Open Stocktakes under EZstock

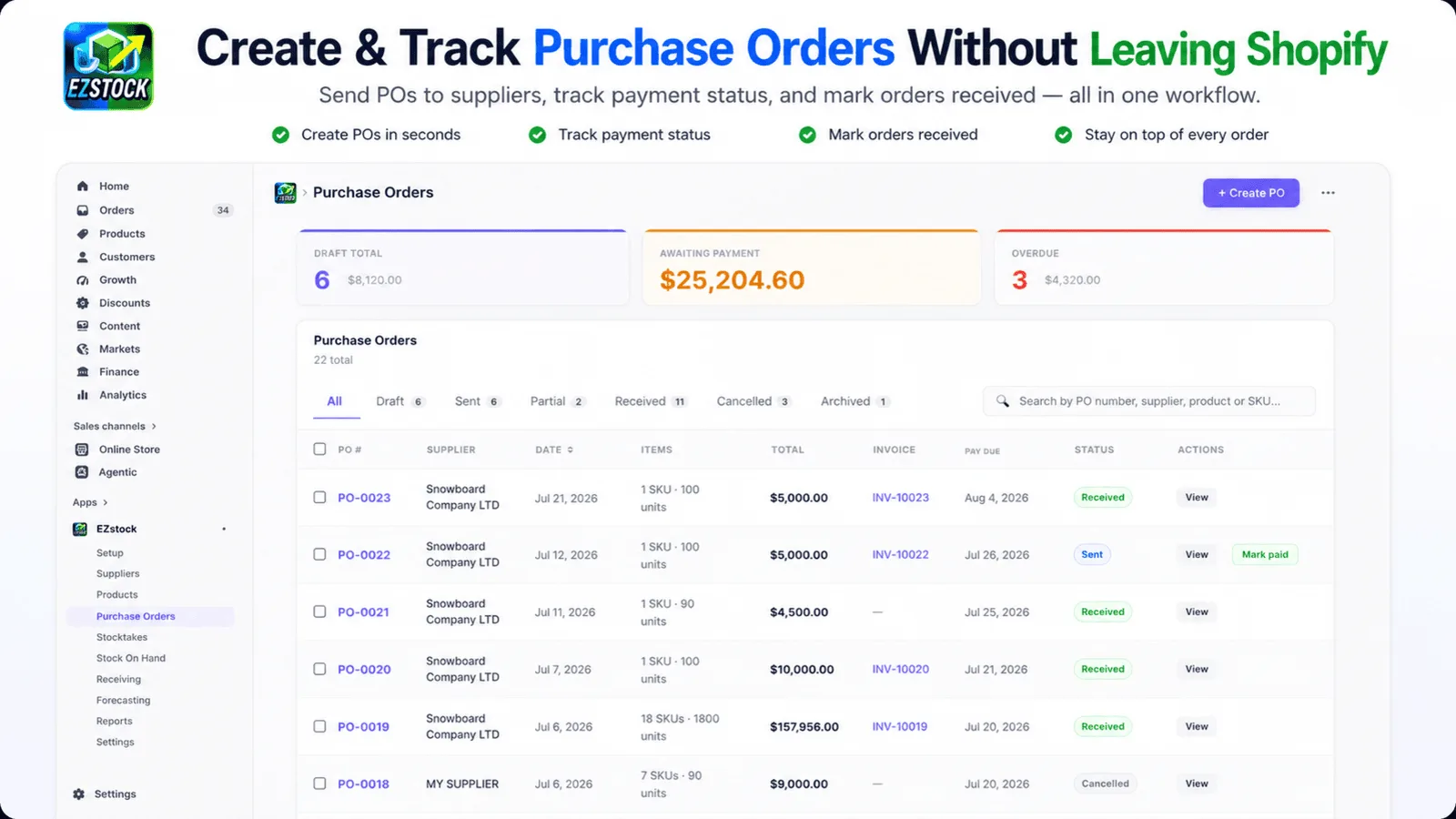coord(122,637)
